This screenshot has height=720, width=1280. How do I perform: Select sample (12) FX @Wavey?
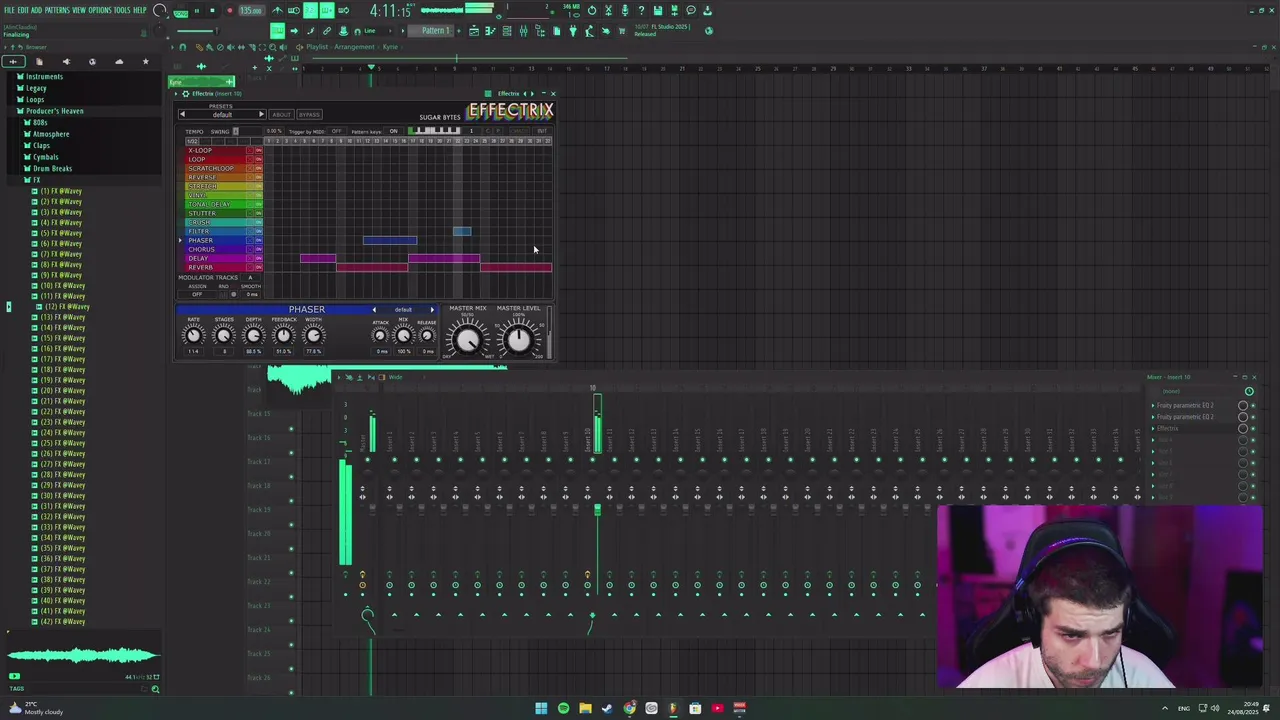(x=66, y=307)
